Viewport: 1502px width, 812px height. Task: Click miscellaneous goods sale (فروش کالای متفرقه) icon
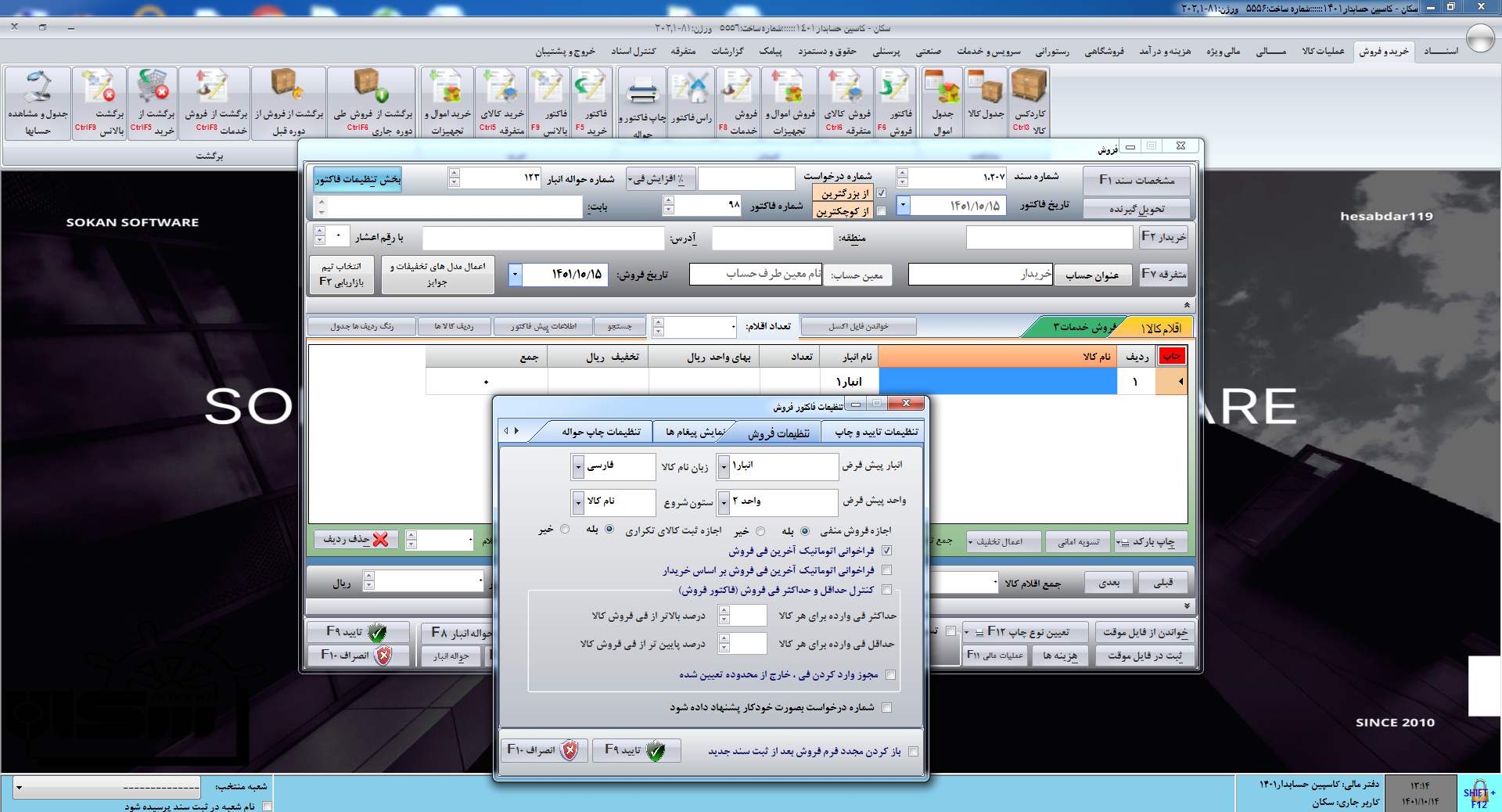tap(846, 102)
